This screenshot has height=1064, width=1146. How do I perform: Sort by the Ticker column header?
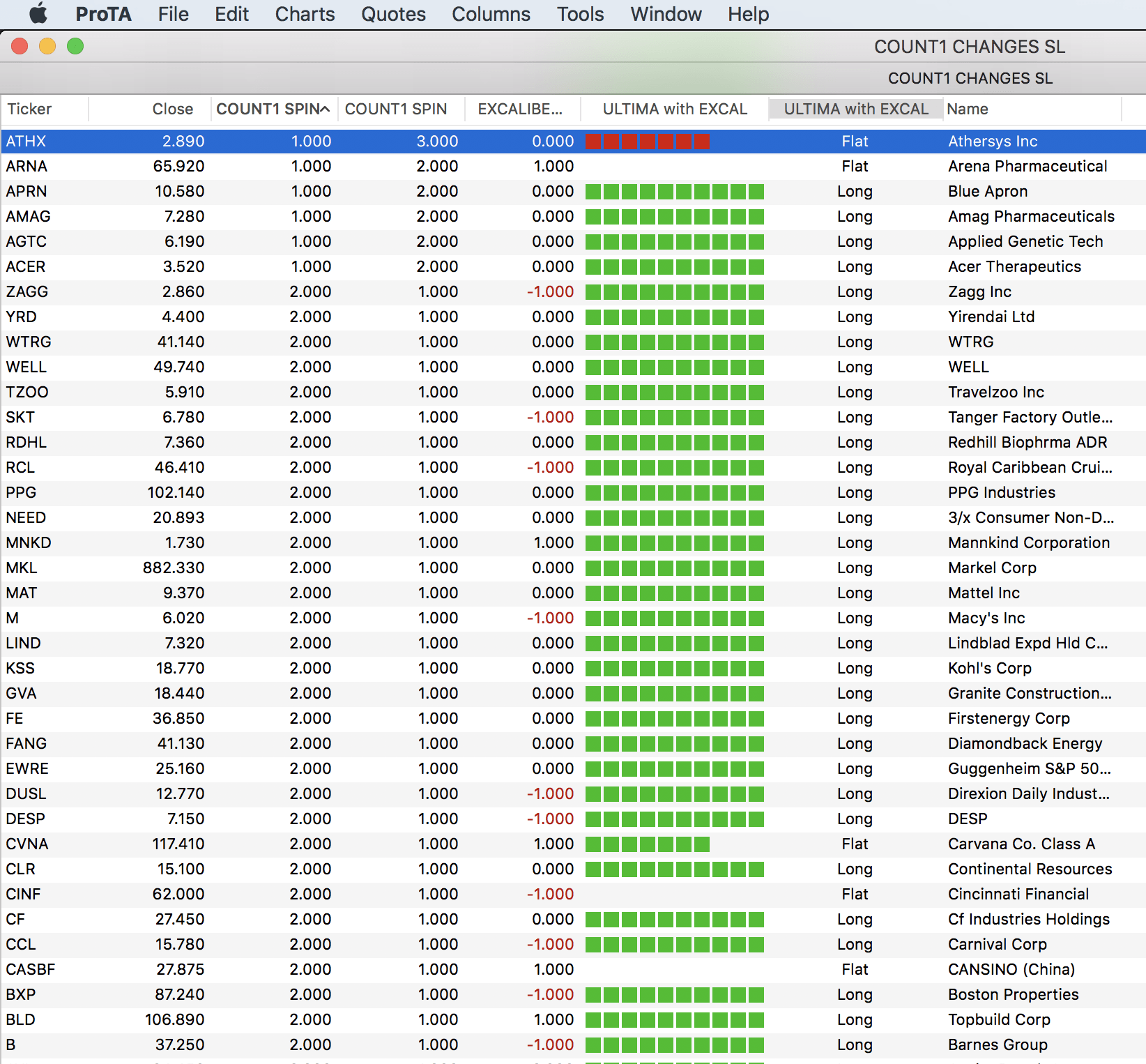pos(30,109)
